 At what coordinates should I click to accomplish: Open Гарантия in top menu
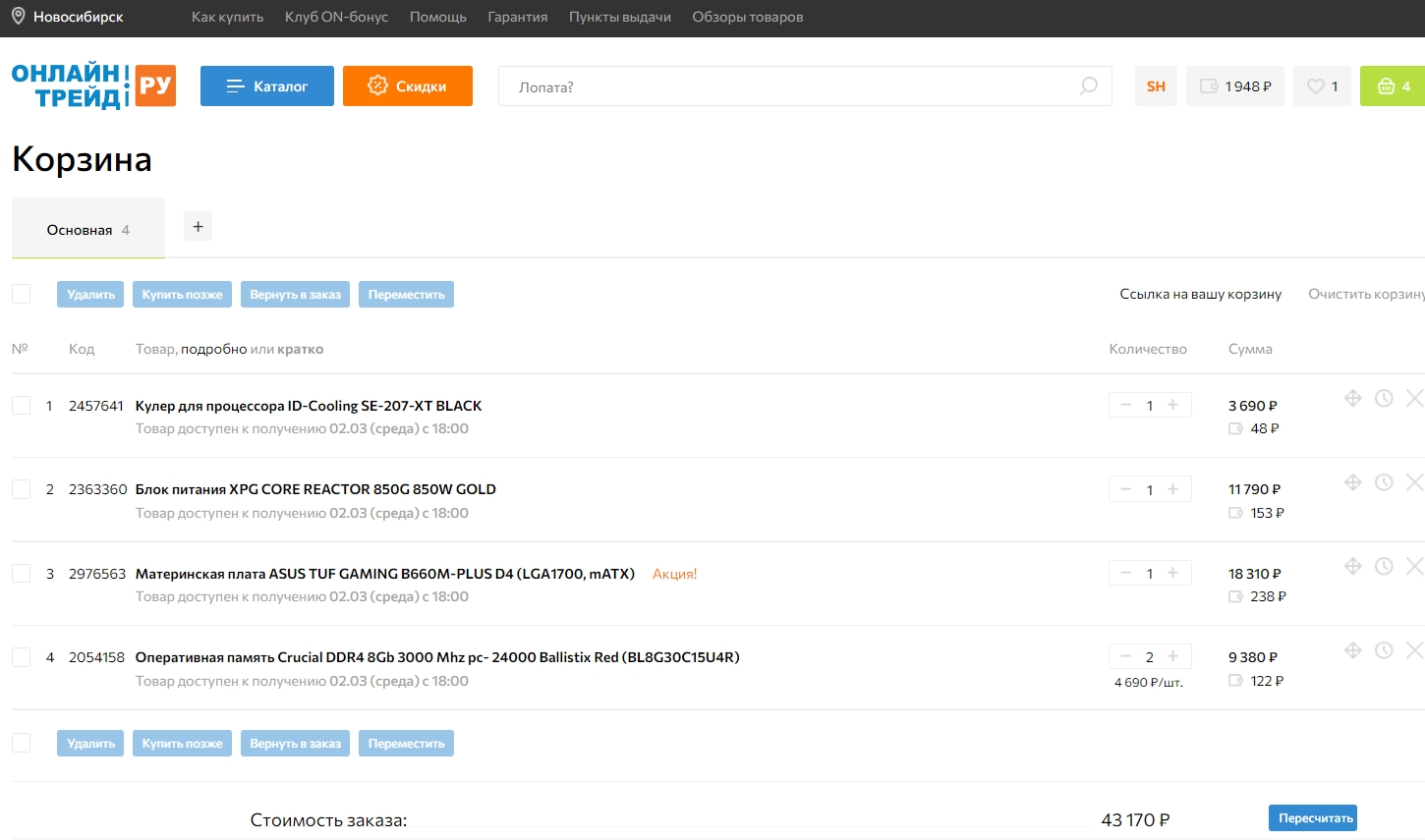point(518,17)
